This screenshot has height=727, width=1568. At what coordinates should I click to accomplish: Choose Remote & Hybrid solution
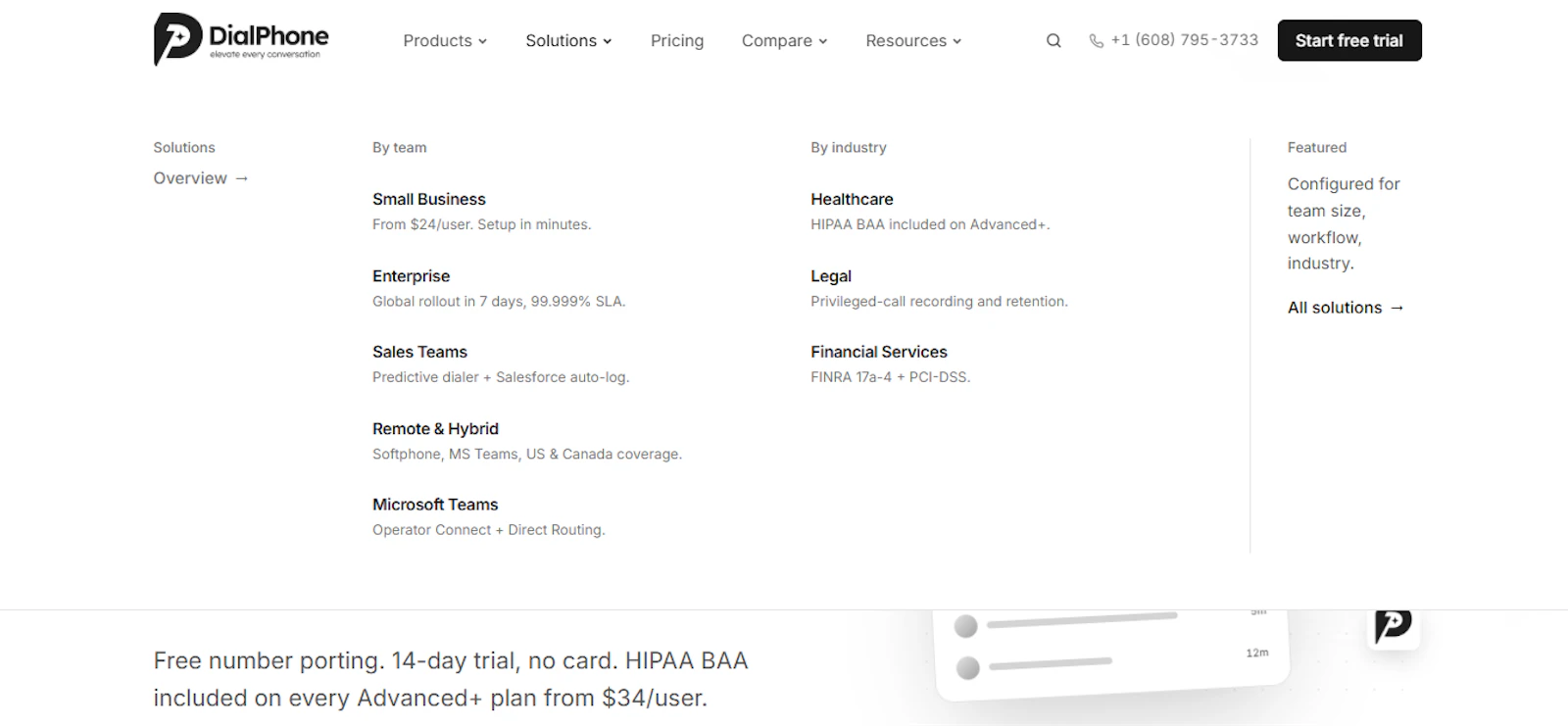point(435,428)
